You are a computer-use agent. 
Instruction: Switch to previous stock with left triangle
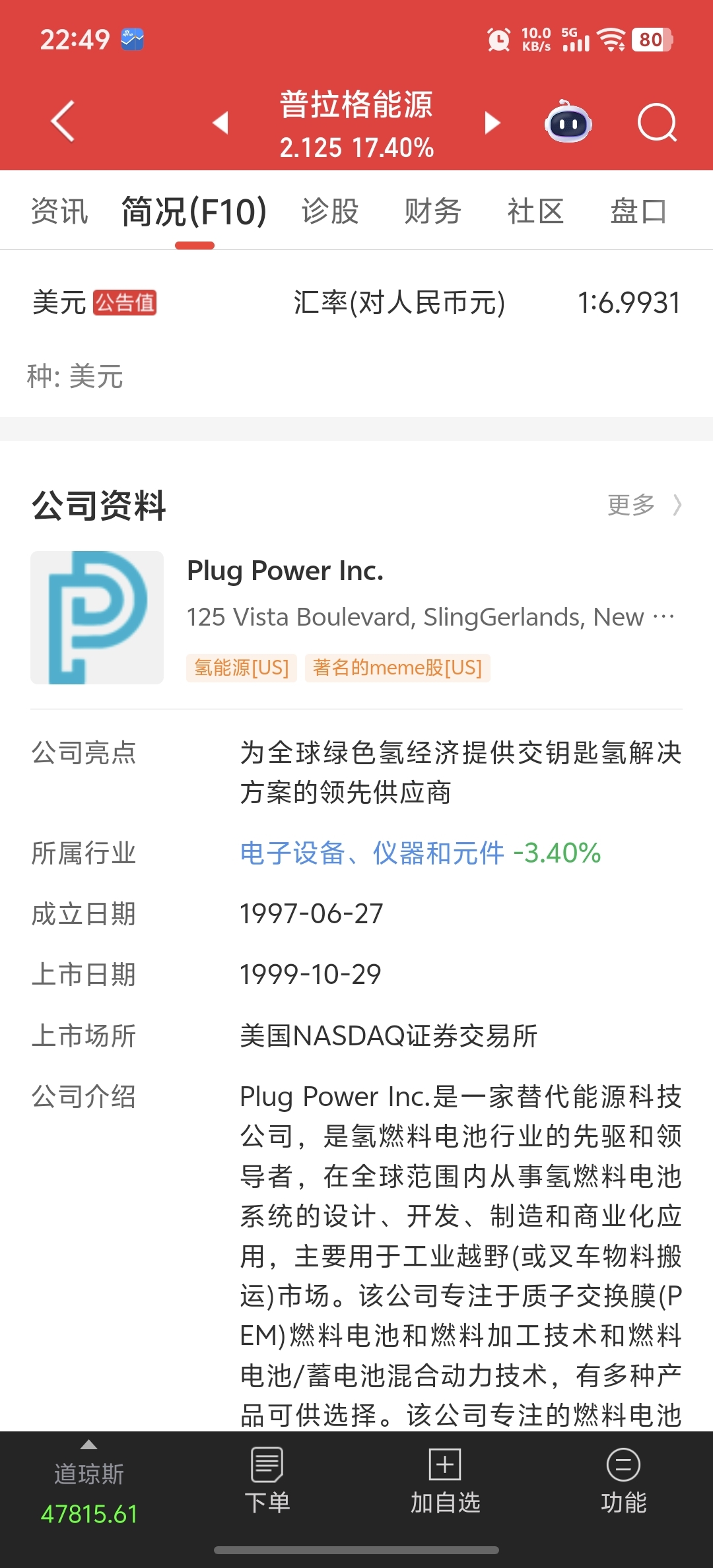221,122
